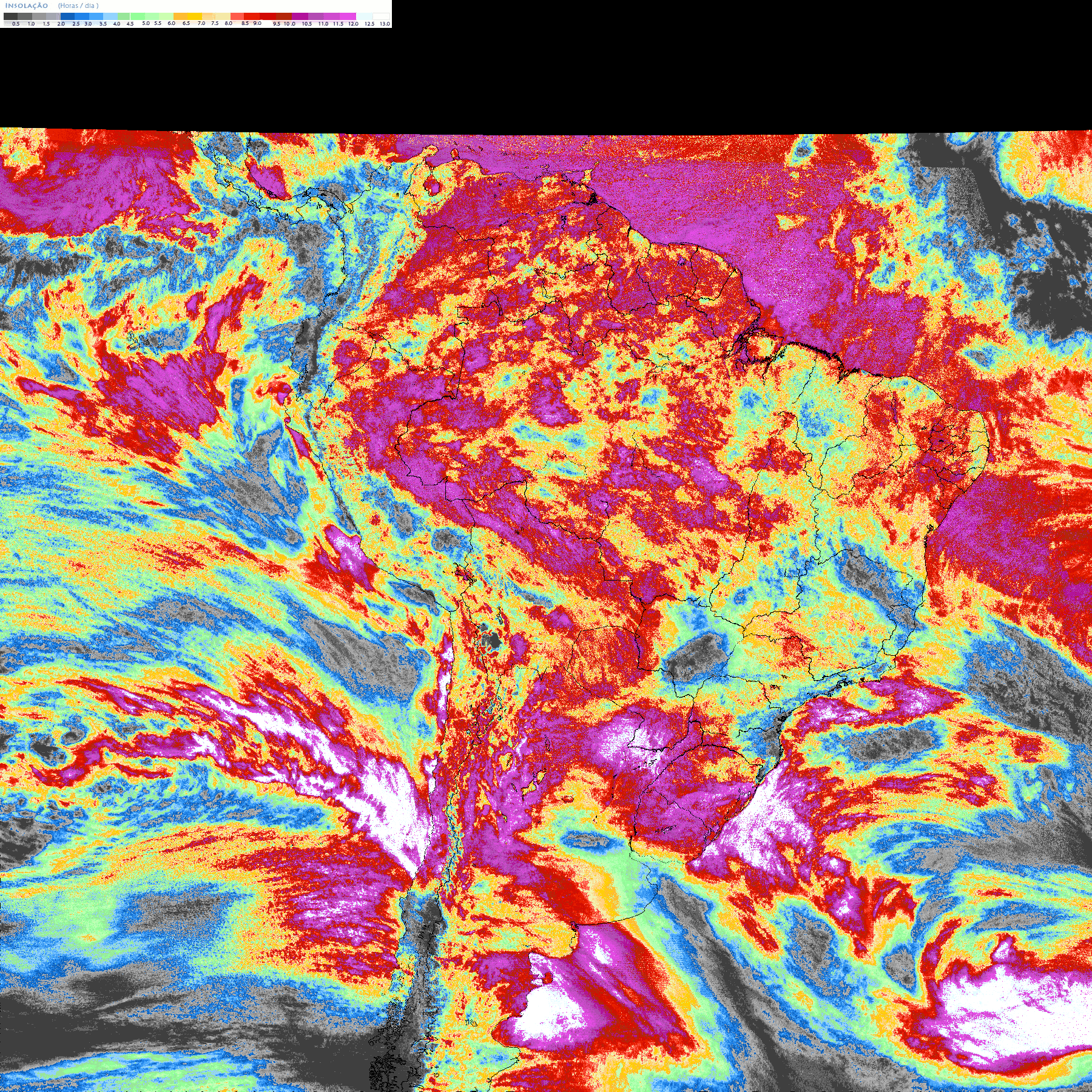Select the bright yellow legend swatch

195,16
